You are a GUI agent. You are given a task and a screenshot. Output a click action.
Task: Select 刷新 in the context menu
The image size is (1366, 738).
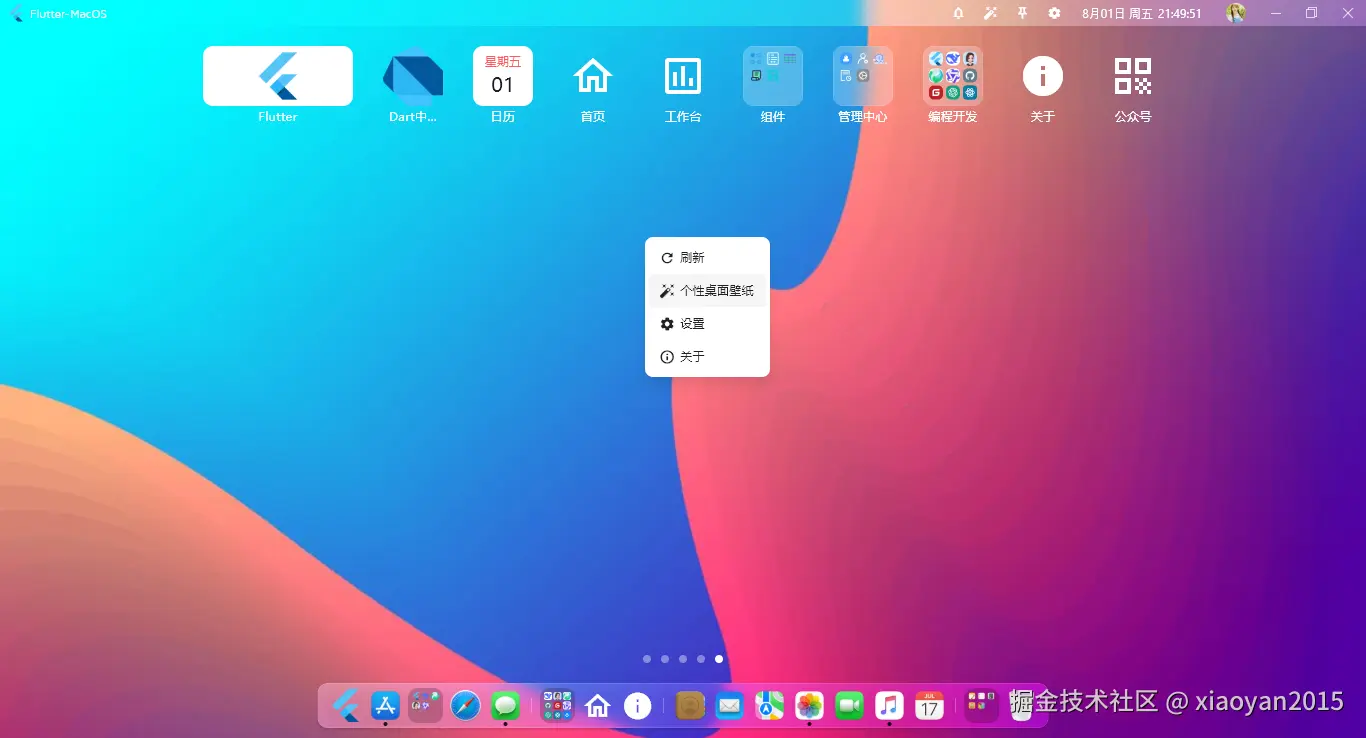[x=690, y=257]
